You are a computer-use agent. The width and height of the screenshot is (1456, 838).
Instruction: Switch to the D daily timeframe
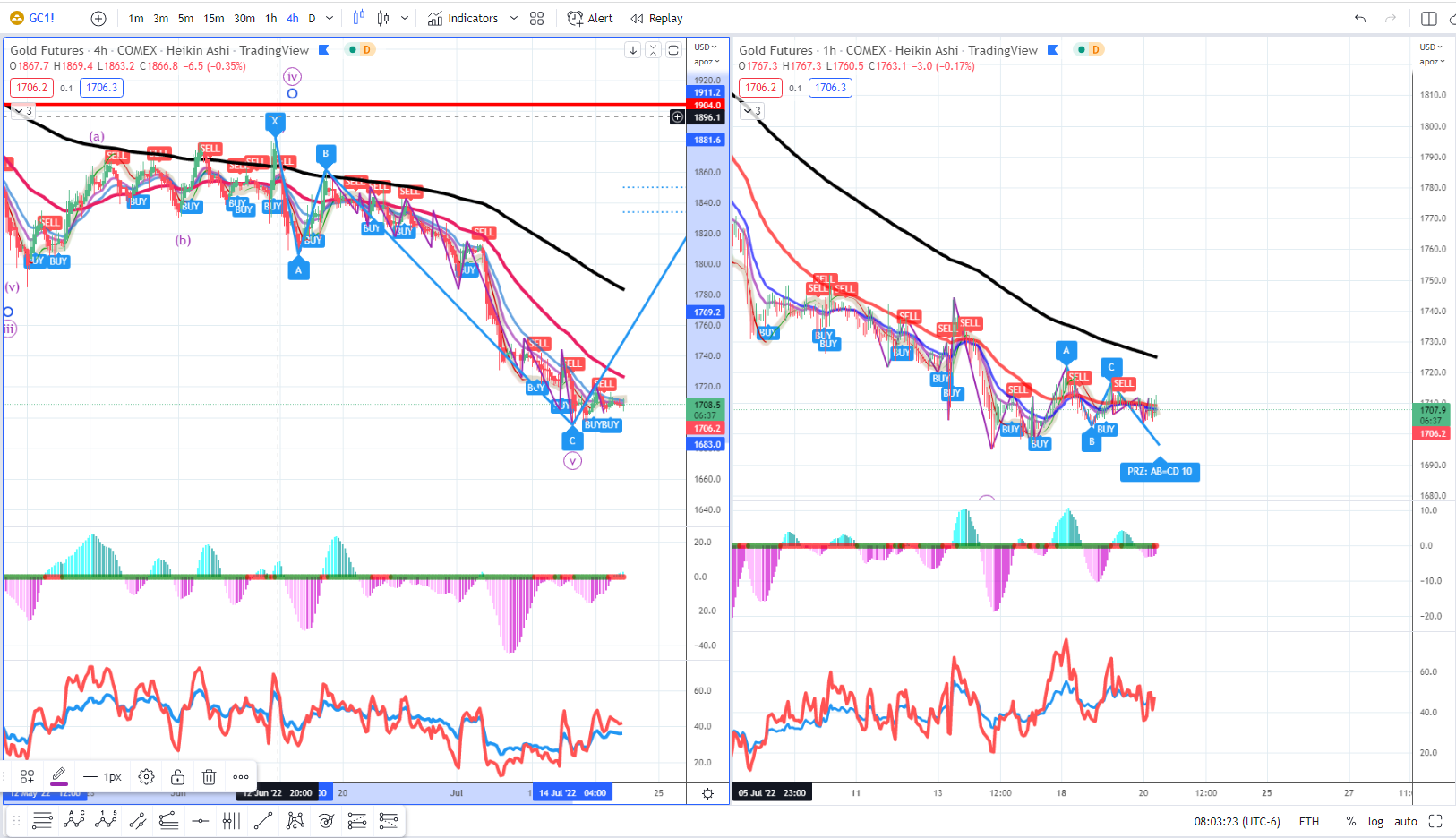(312, 18)
